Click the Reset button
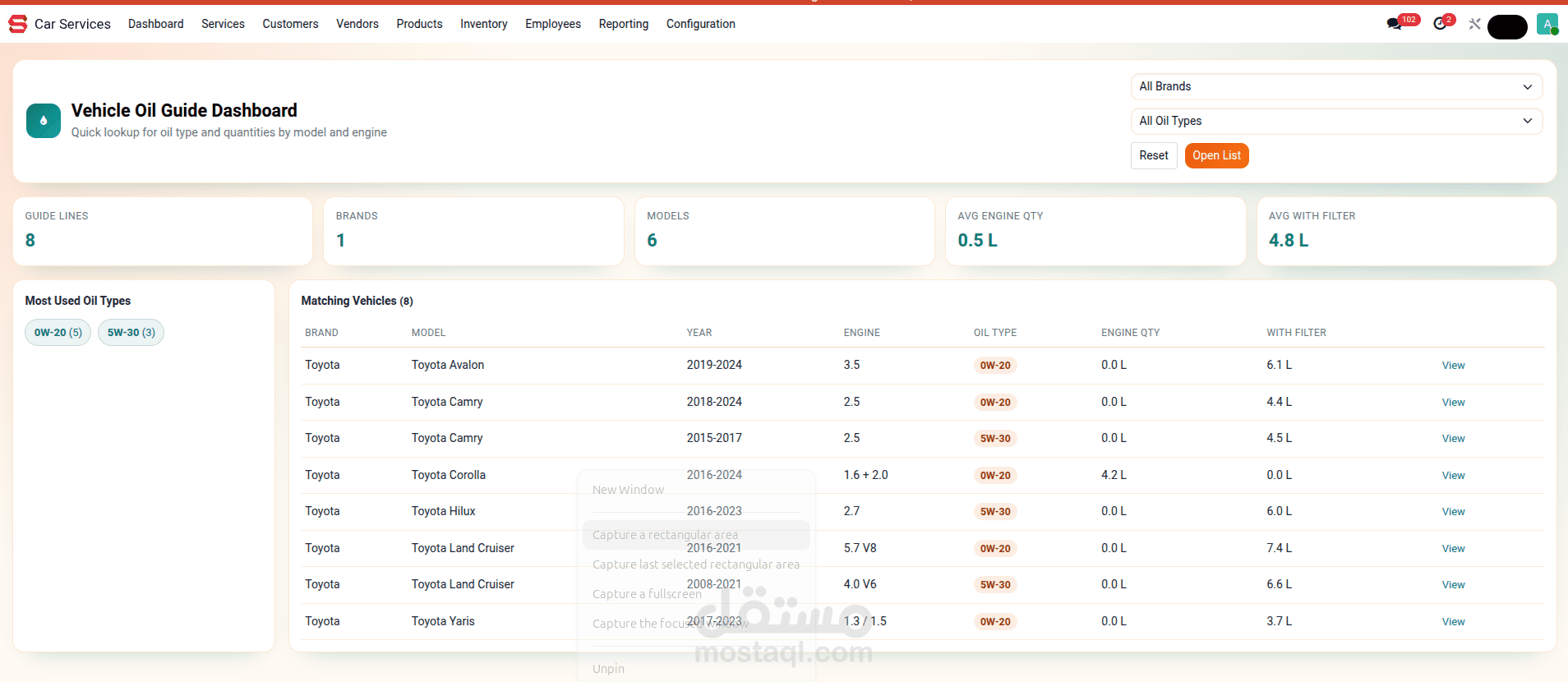Viewport: 1568px width, 682px height. point(1154,155)
